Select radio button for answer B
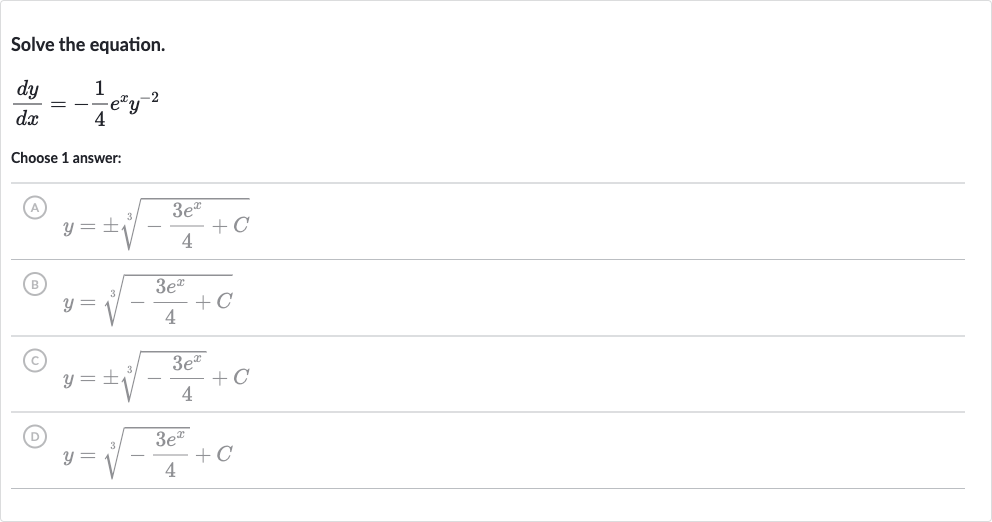 point(35,284)
